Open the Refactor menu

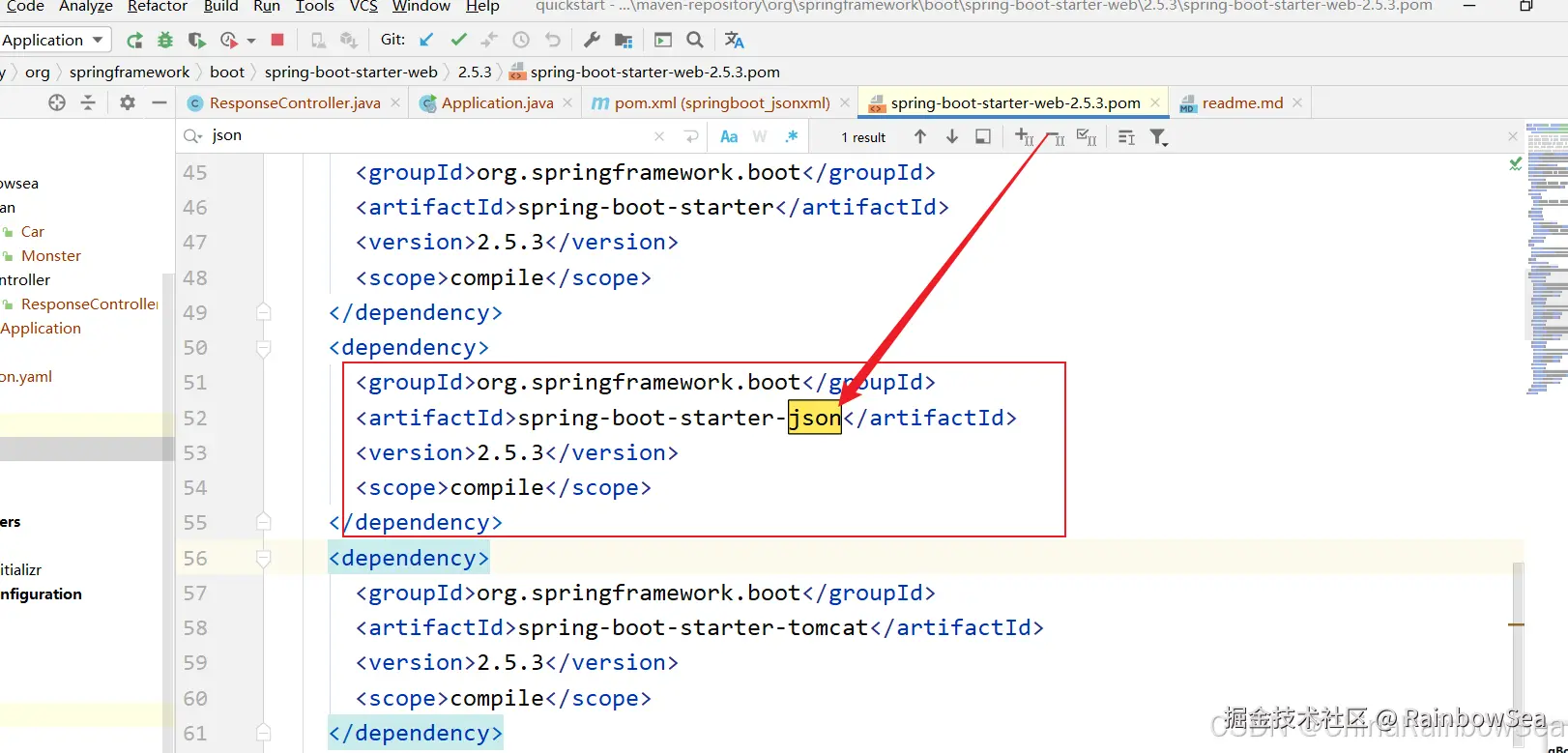click(x=158, y=7)
